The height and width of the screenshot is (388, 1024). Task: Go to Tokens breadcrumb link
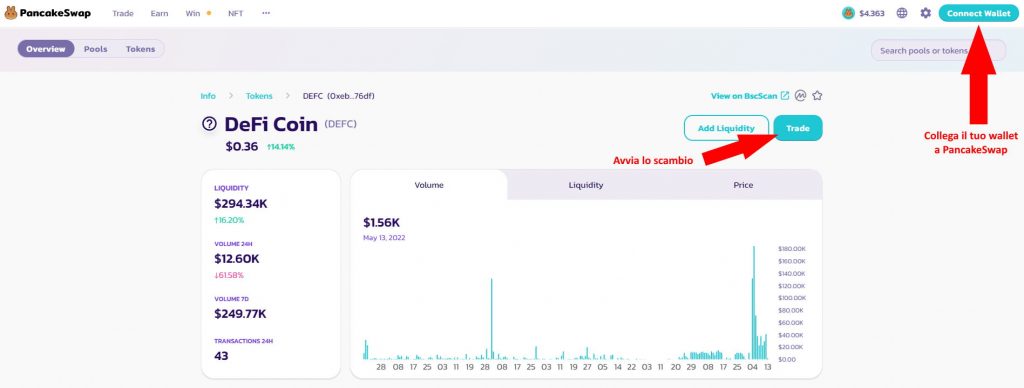tap(259, 96)
